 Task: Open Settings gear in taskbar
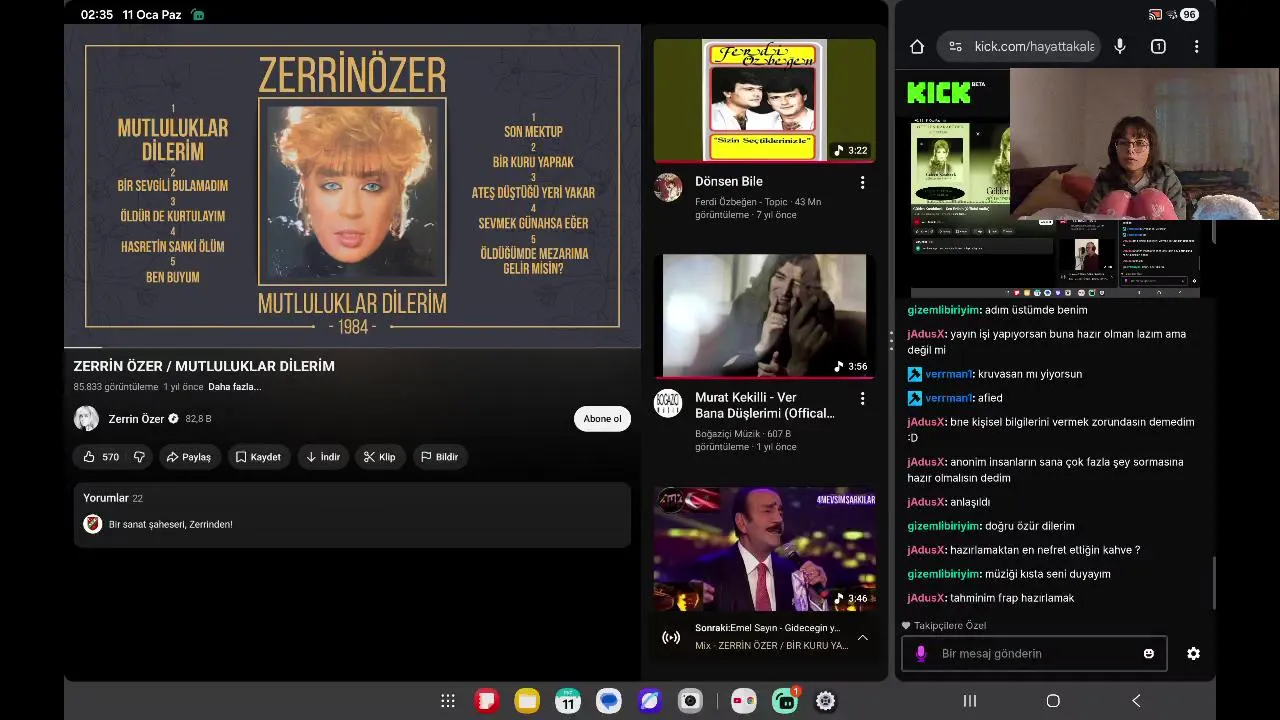pos(825,701)
